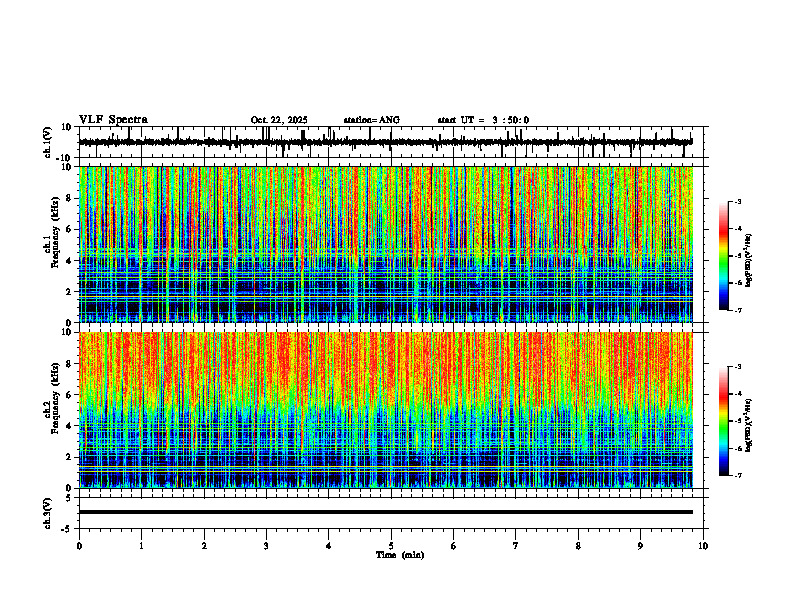Image resolution: width=792 pixels, height=612 pixels.
Task: Click the time axis tick label "3"
Action: coord(266,546)
